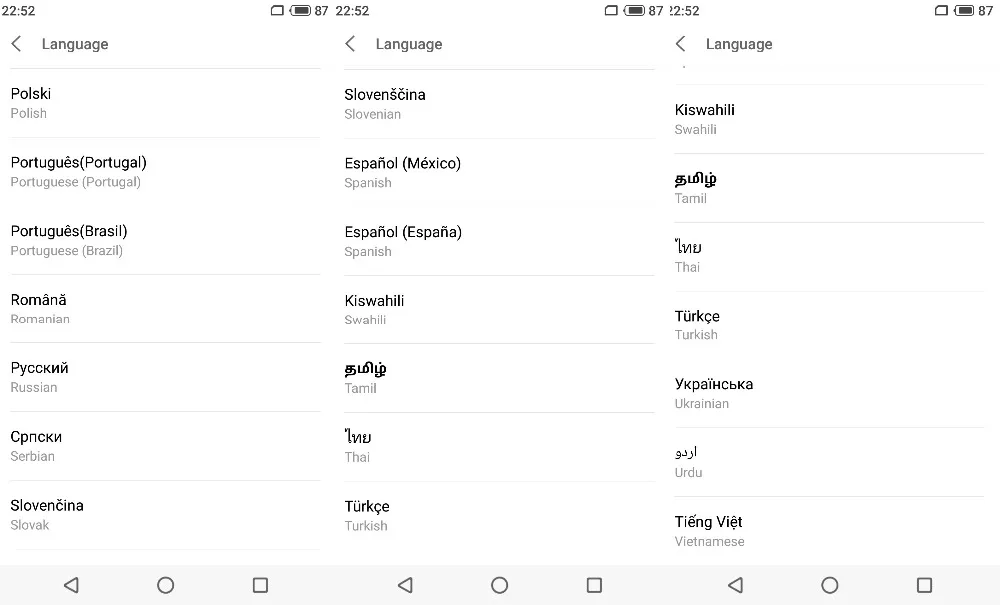This screenshot has width=1000, height=605.
Task: Tap the home circle on the leftmost navigation bar
Action: (166, 585)
